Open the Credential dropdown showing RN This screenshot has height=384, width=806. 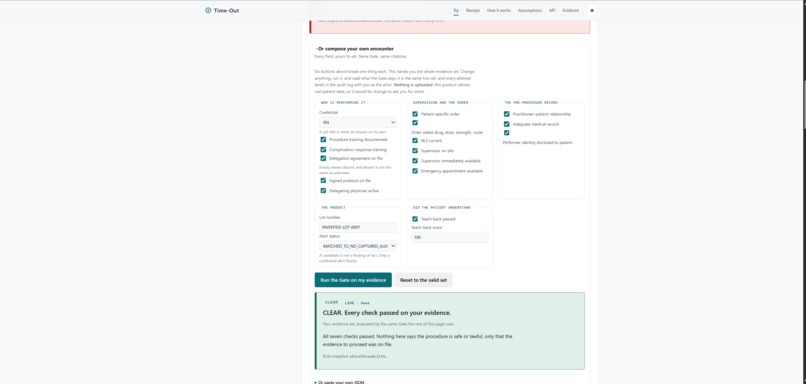pyautogui.click(x=358, y=122)
